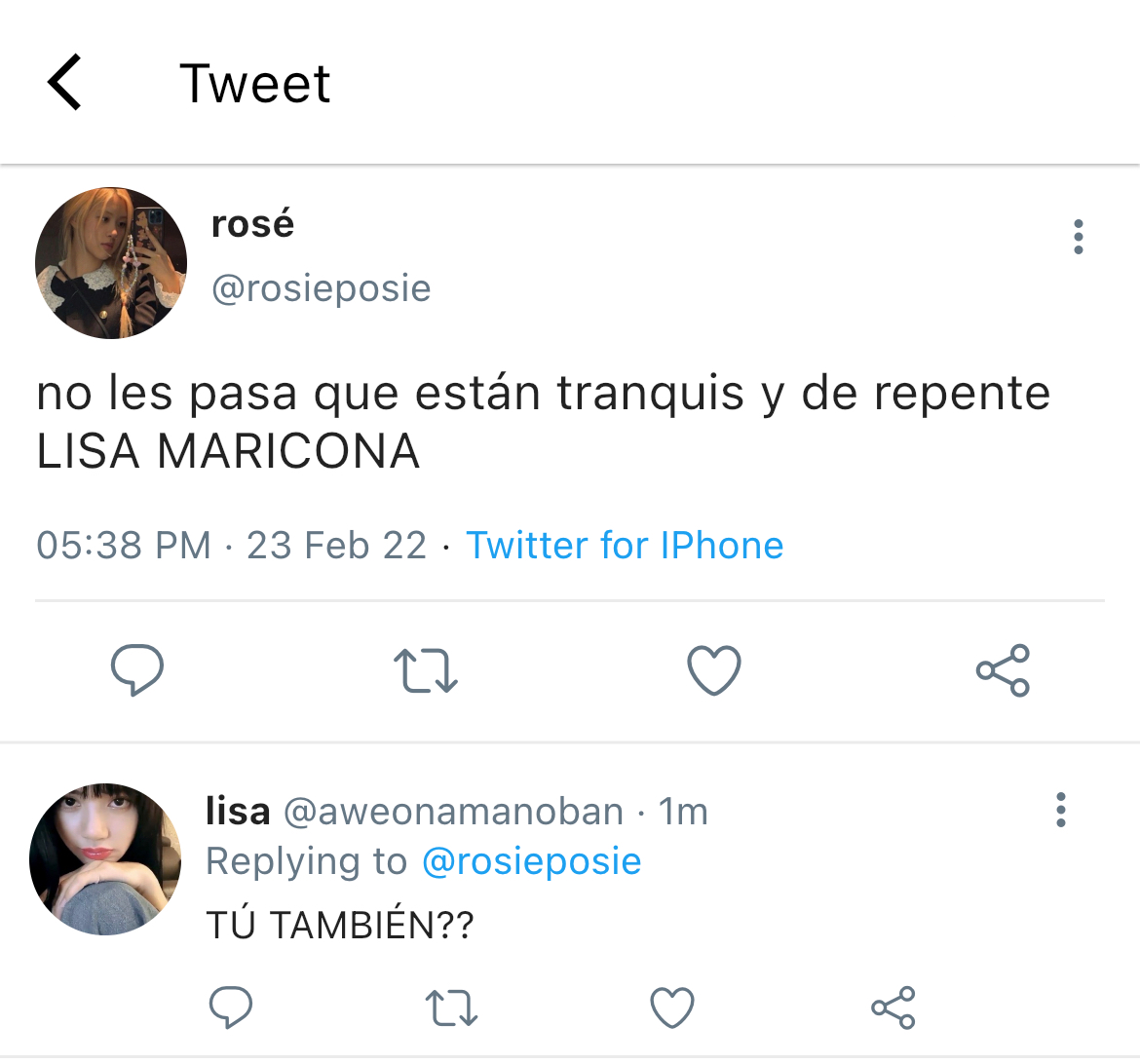Image resolution: width=1140 pixels, height=1064 pixels.
Task: Share rosé's main tweet
Action: pos(1003,669)
